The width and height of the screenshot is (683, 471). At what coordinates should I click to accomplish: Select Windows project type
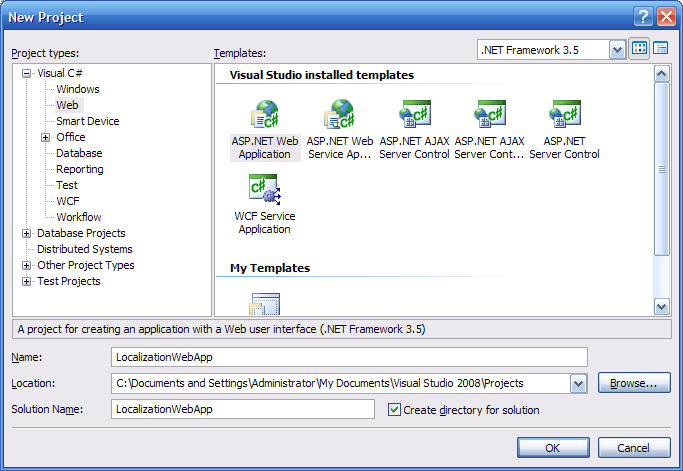[78, 89]
